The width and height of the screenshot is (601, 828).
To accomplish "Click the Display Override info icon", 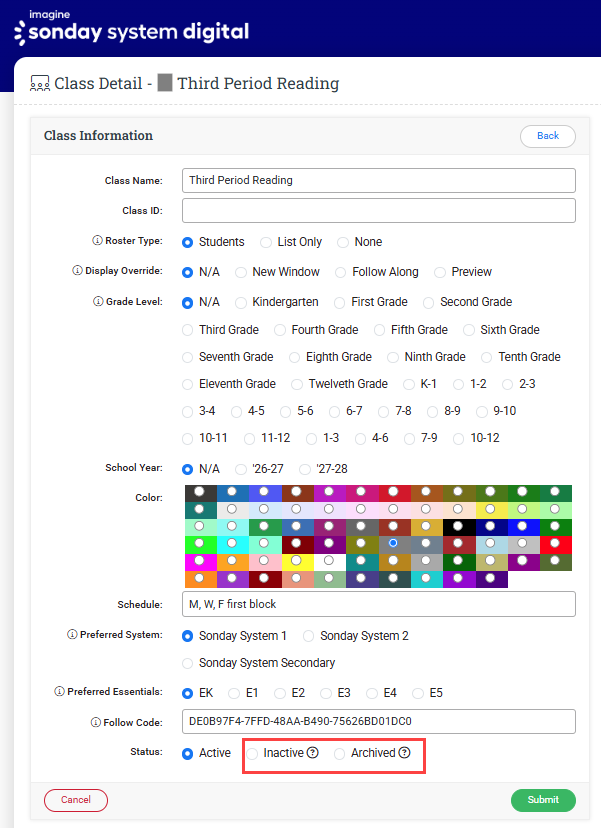I will coord(77,270).
